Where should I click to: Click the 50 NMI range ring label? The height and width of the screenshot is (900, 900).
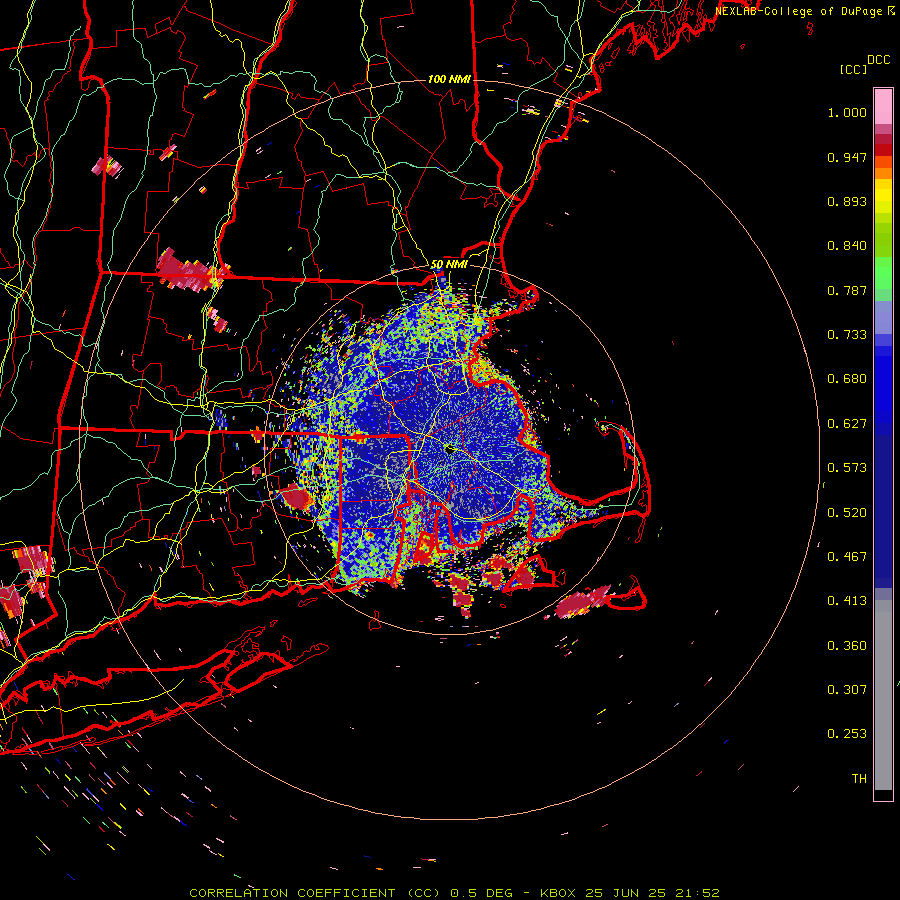(x=449, y=265)
